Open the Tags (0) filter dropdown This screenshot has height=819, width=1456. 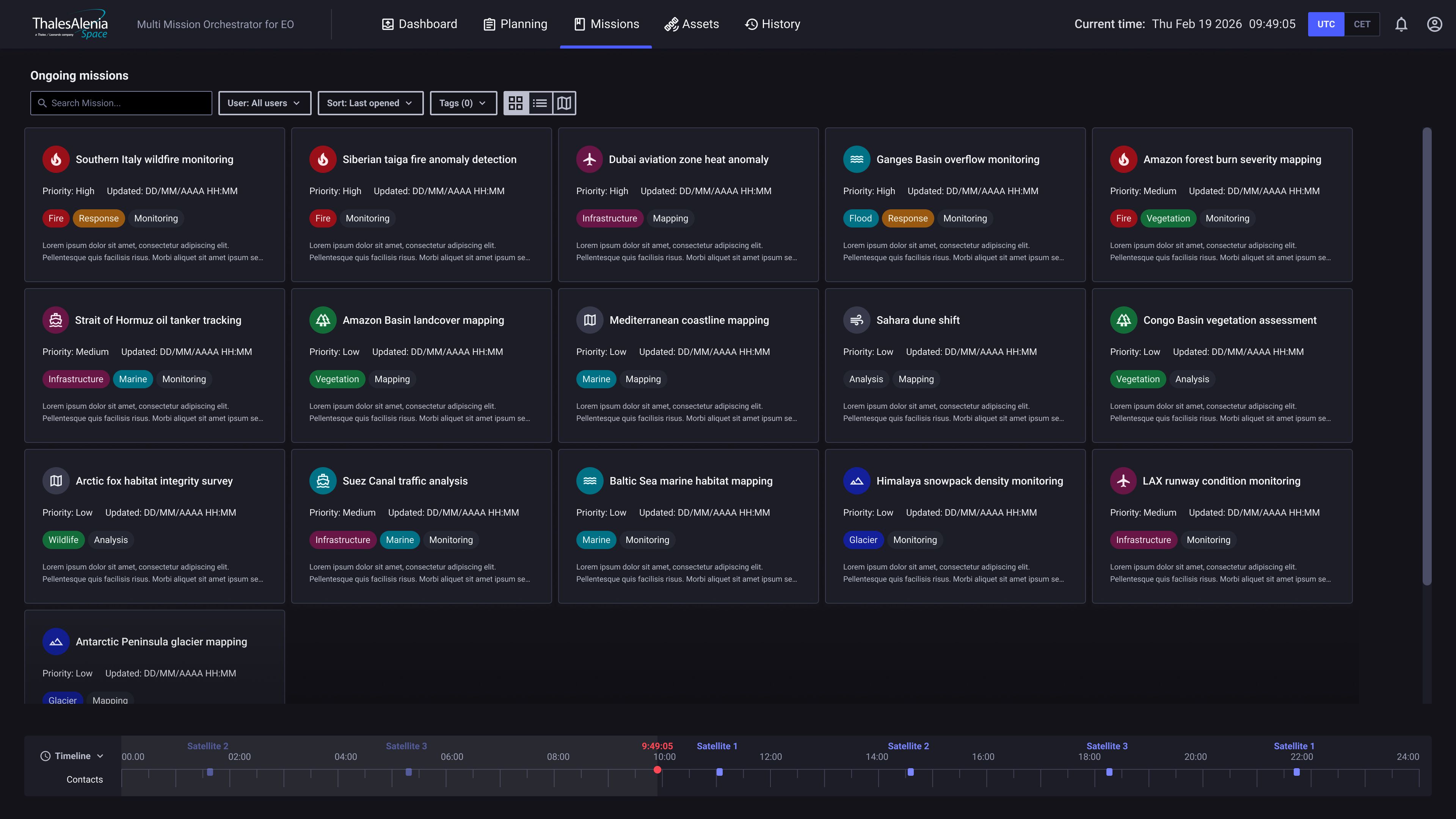(463, 103)
